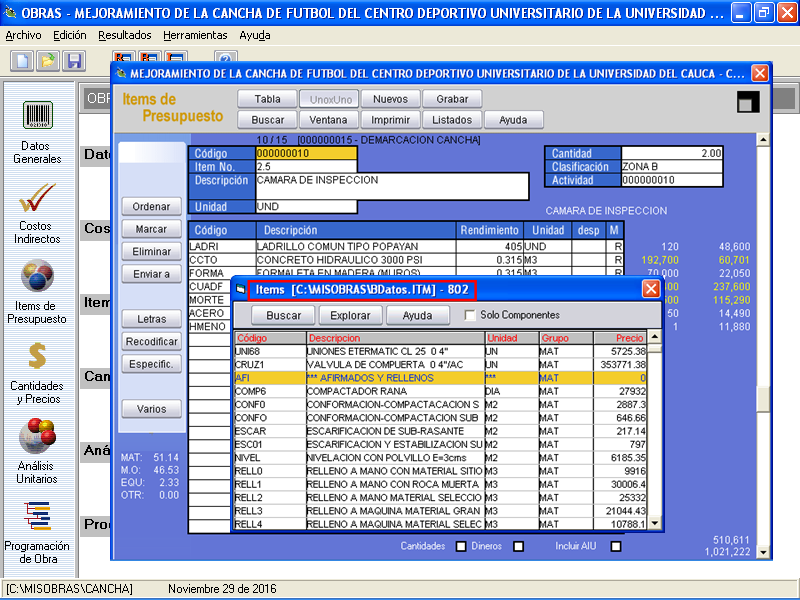The image size is (800, 600).
Task: Click the Recodificar button
Action: 152,341
